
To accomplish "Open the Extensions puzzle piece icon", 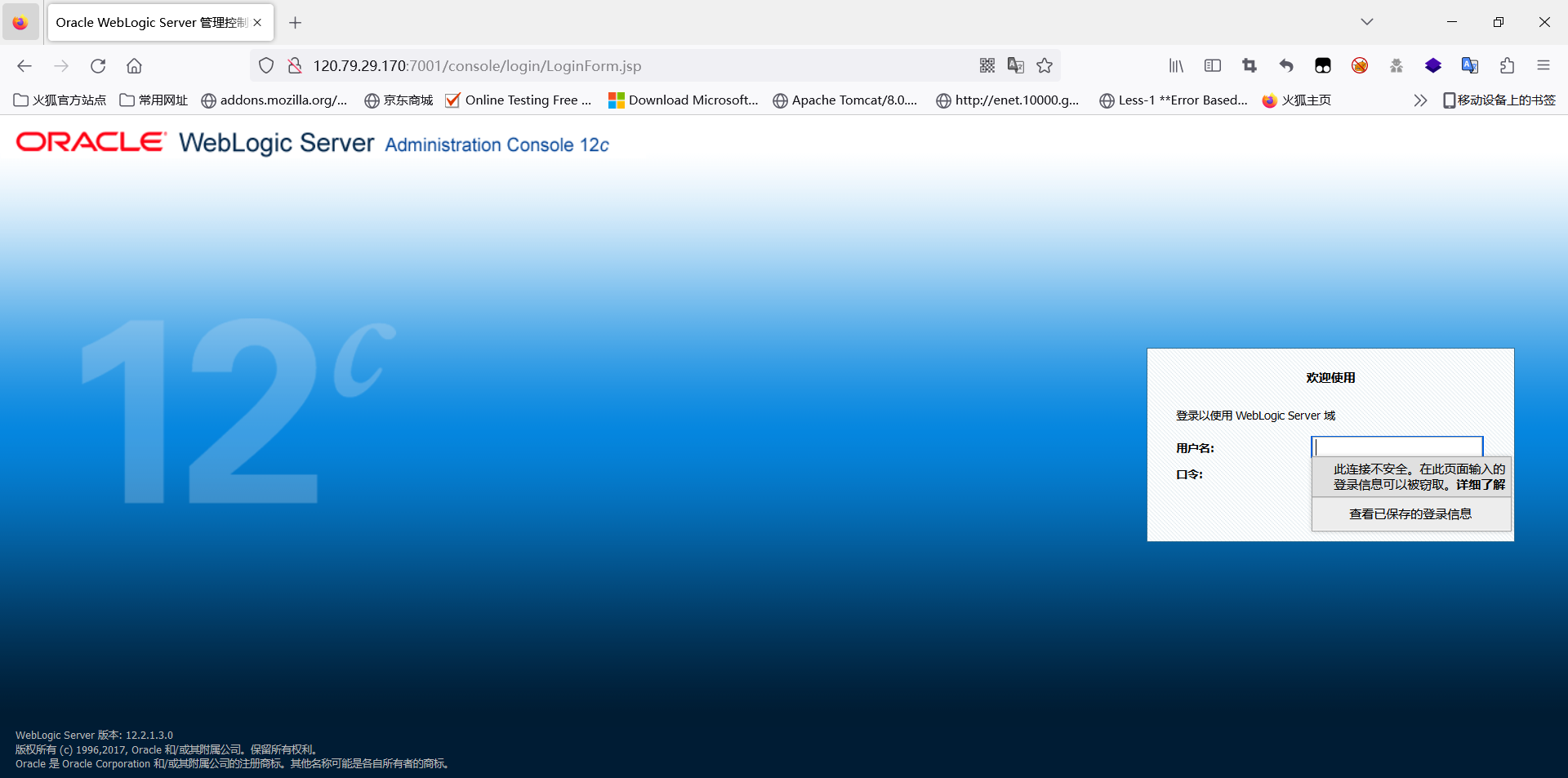I will [1507, 65].
